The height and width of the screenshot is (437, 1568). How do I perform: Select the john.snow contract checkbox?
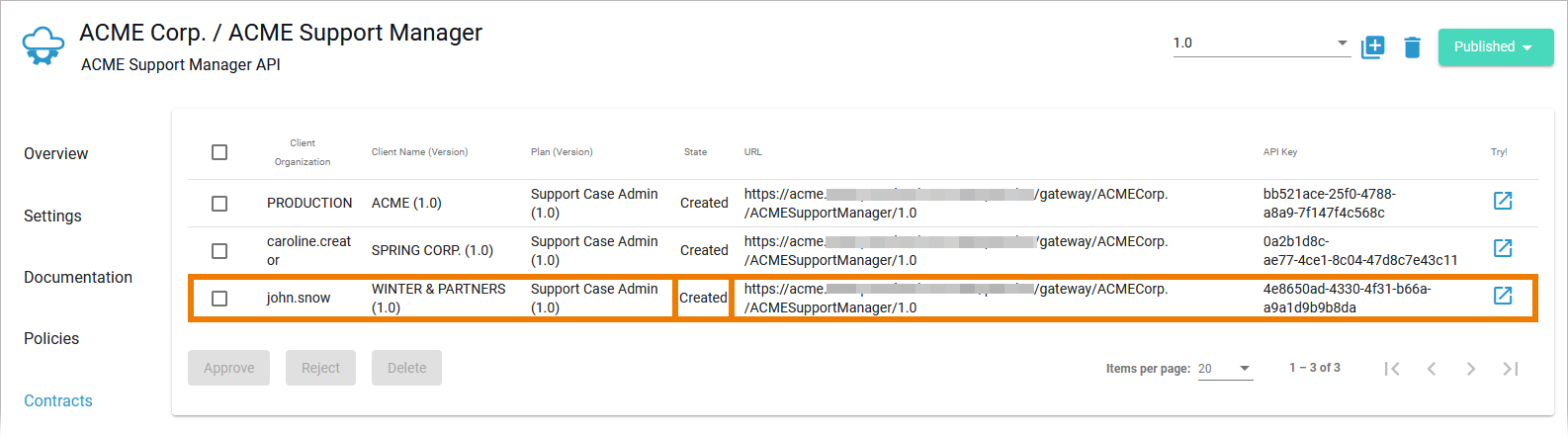click(219, 299)
